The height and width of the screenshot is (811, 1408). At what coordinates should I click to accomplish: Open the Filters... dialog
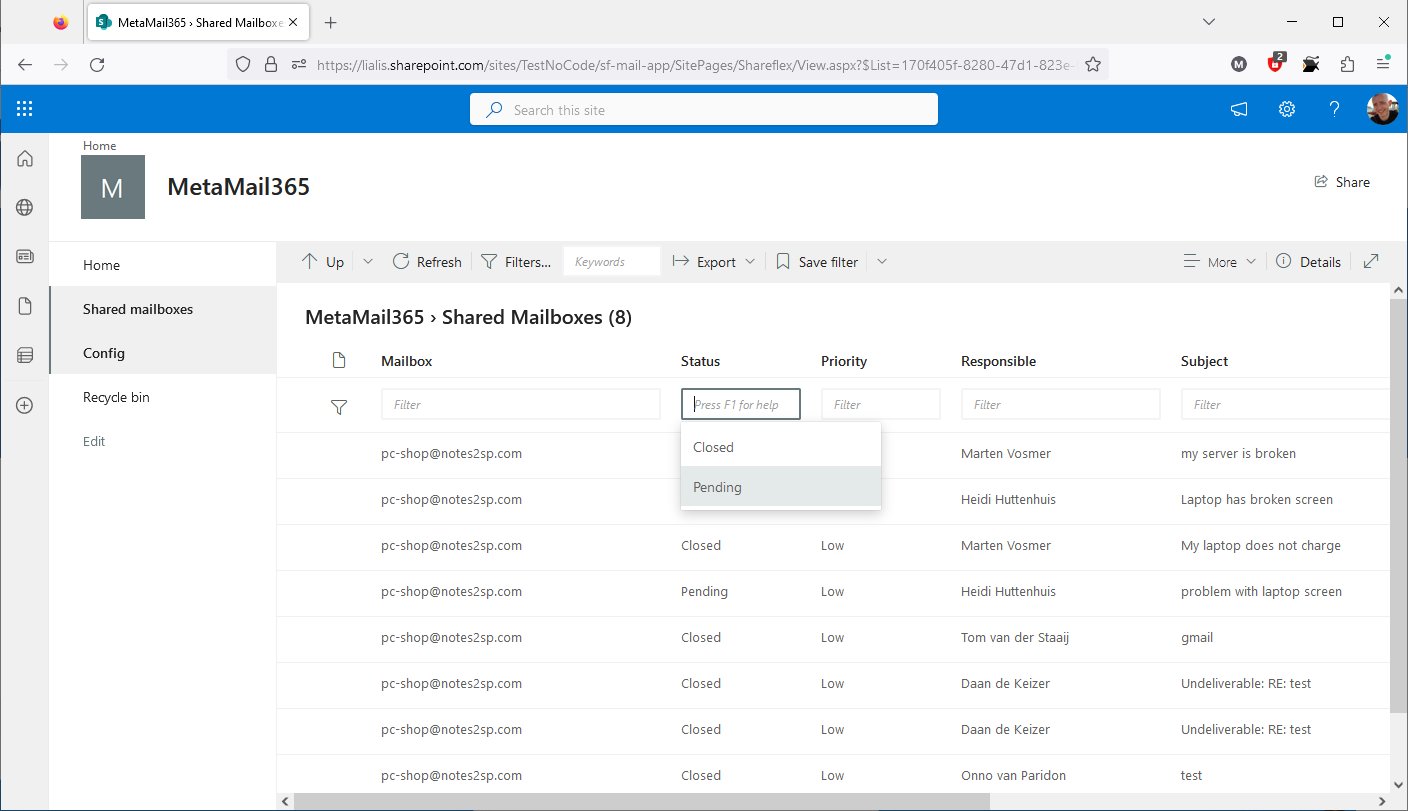(516, 262)
